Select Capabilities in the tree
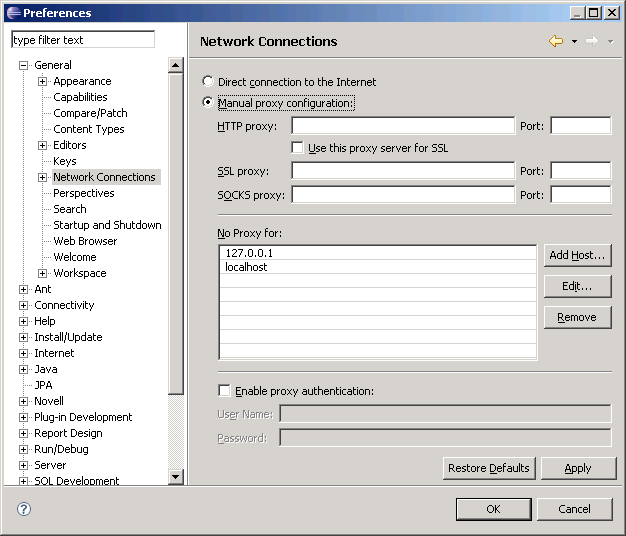Screen dimensions: 626x536 pos(80,97)
